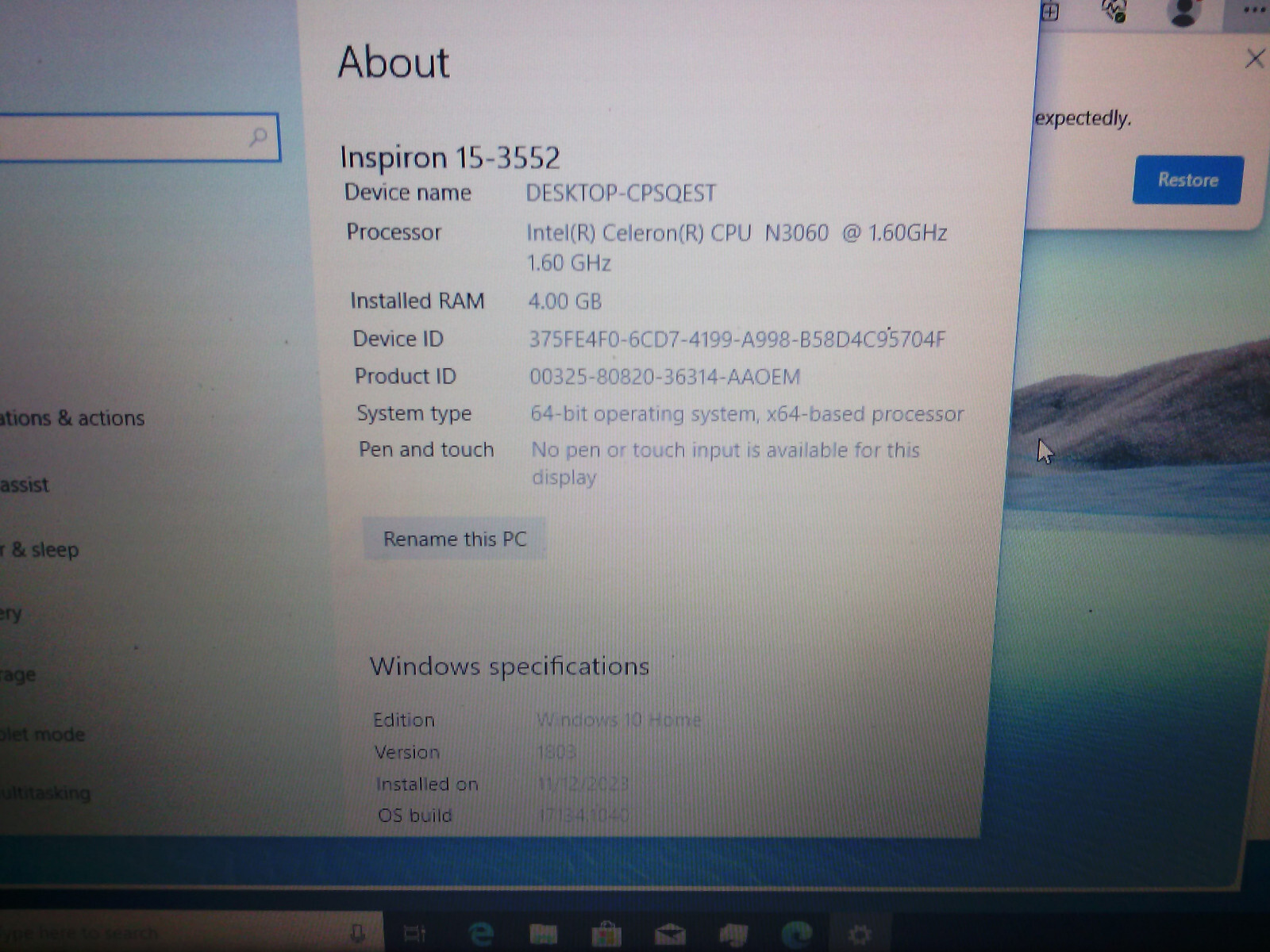Select Device ID value 375FE4F0-6CD7-4199-A998-B58D4C95704F
This screenshot has width=1270, height=952.
tap(737, 340)
